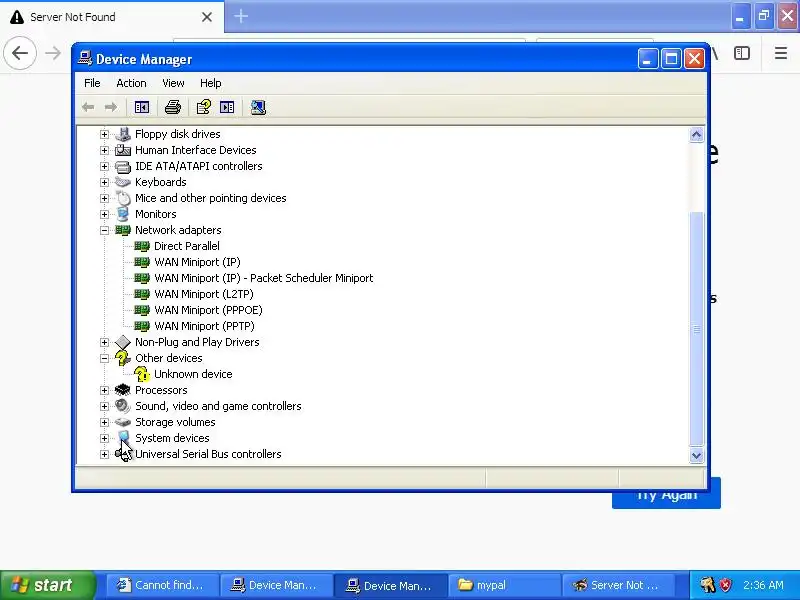
Task: Click the Print toolbar icon
Action: point(172,107)
